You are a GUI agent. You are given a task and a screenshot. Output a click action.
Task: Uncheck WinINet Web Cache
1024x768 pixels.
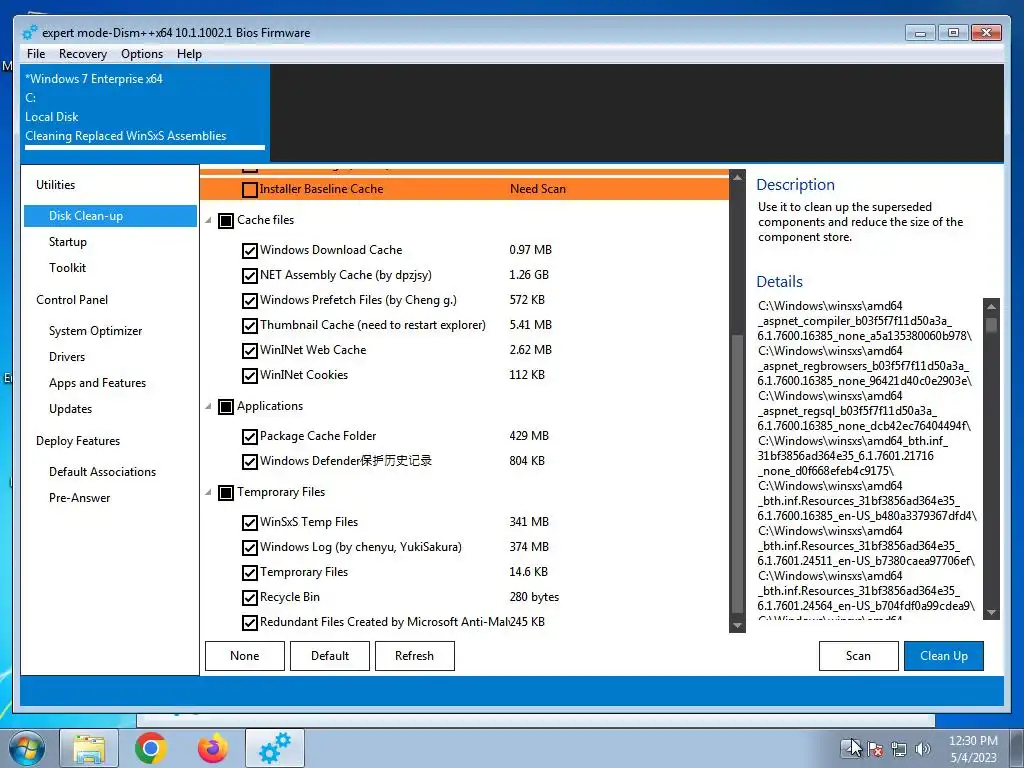coord(249,351)
